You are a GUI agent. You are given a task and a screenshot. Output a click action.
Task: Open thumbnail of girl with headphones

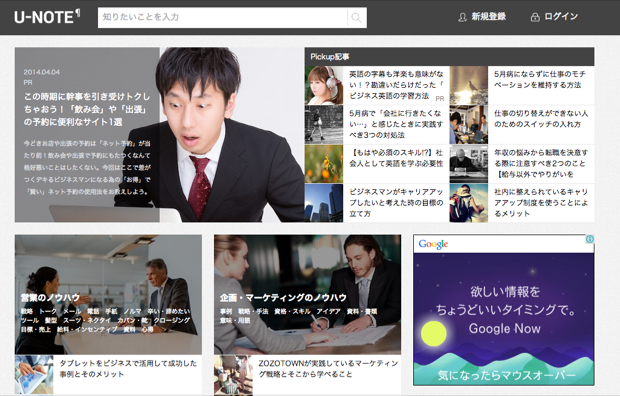click(324, 85)
